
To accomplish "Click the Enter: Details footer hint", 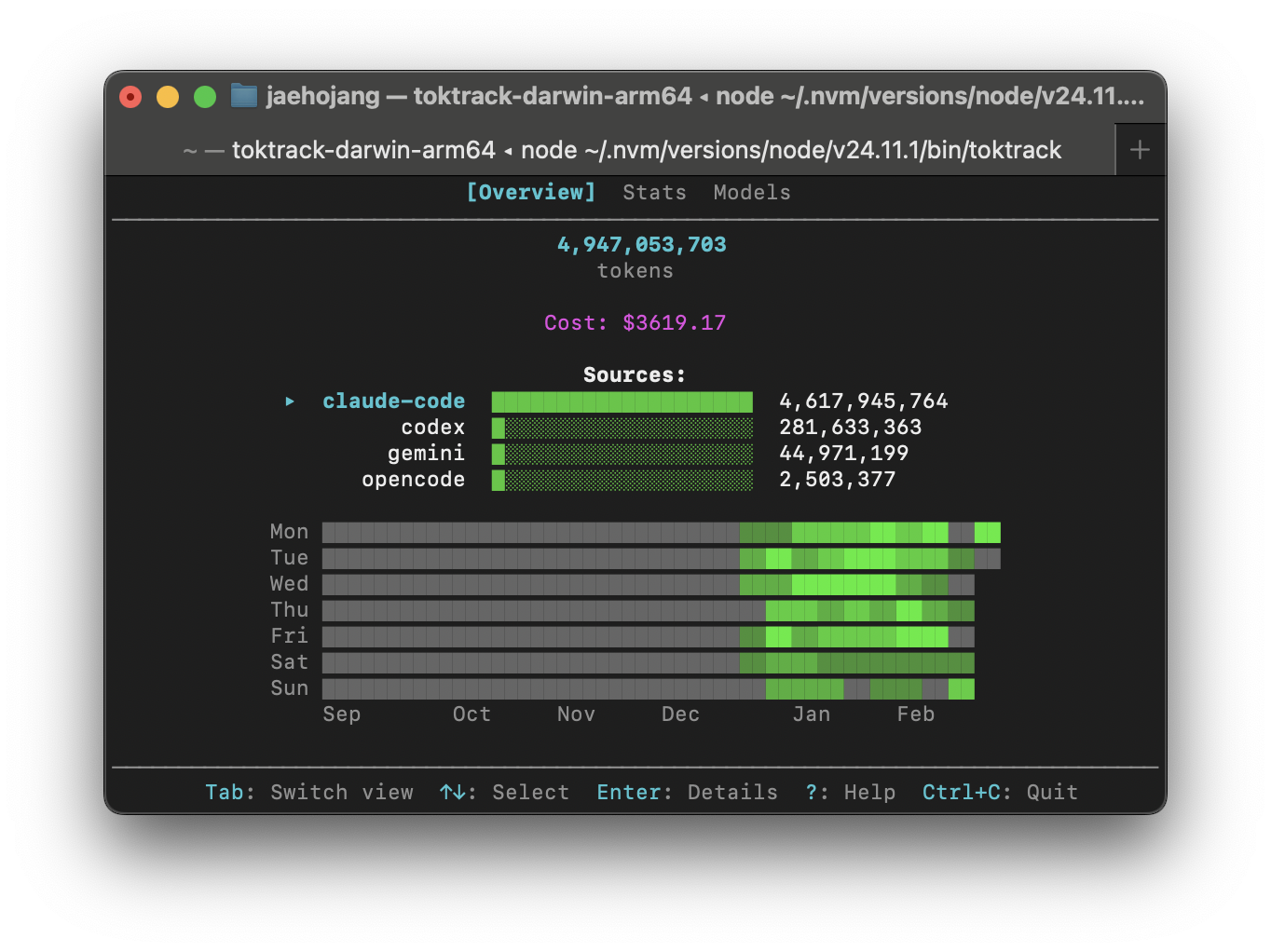I will click(x=687, y=792).
